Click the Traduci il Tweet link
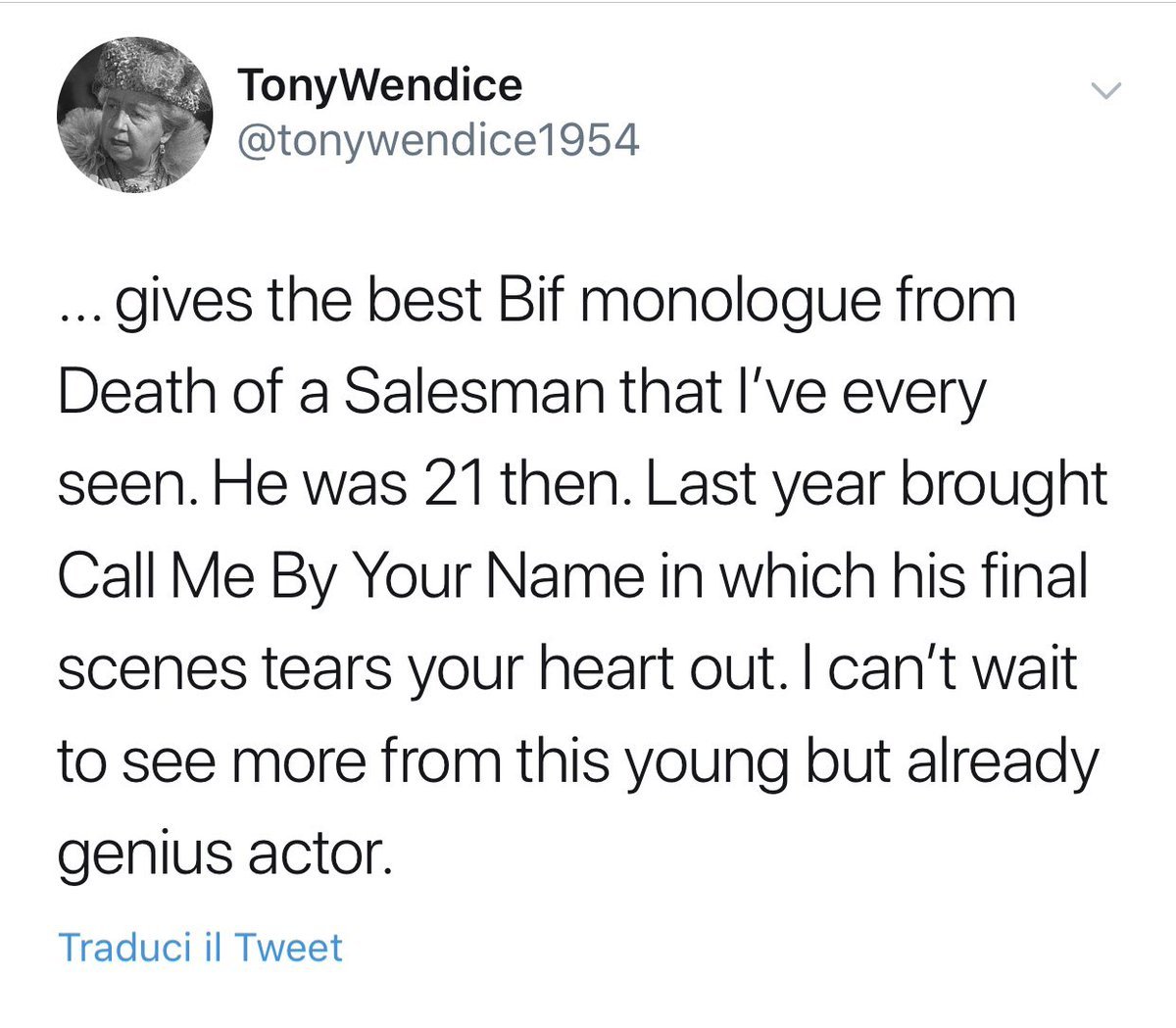1176x1028 pixels. click(x=200, y=948)
